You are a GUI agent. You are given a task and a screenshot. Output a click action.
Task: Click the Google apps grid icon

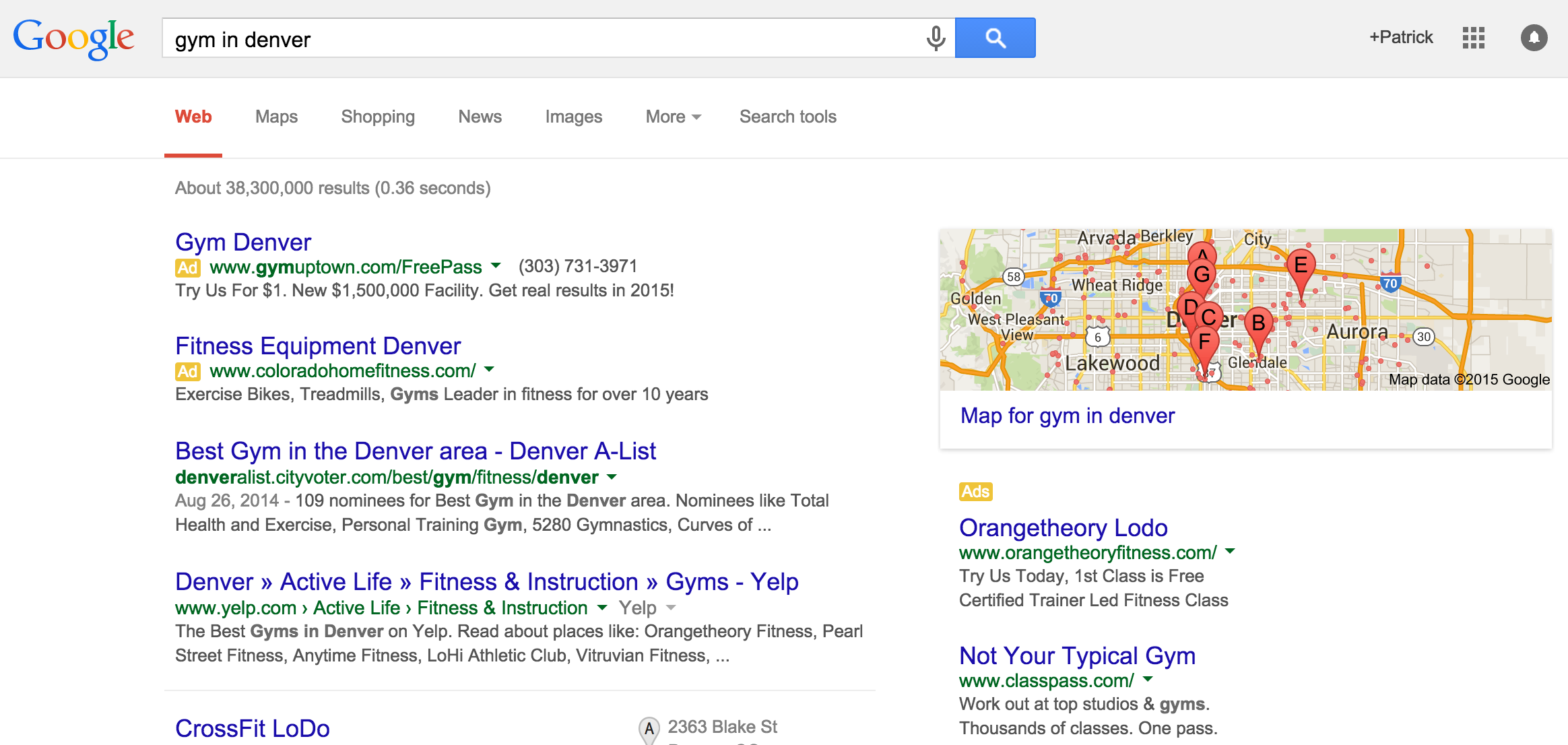coord(1474,37)
